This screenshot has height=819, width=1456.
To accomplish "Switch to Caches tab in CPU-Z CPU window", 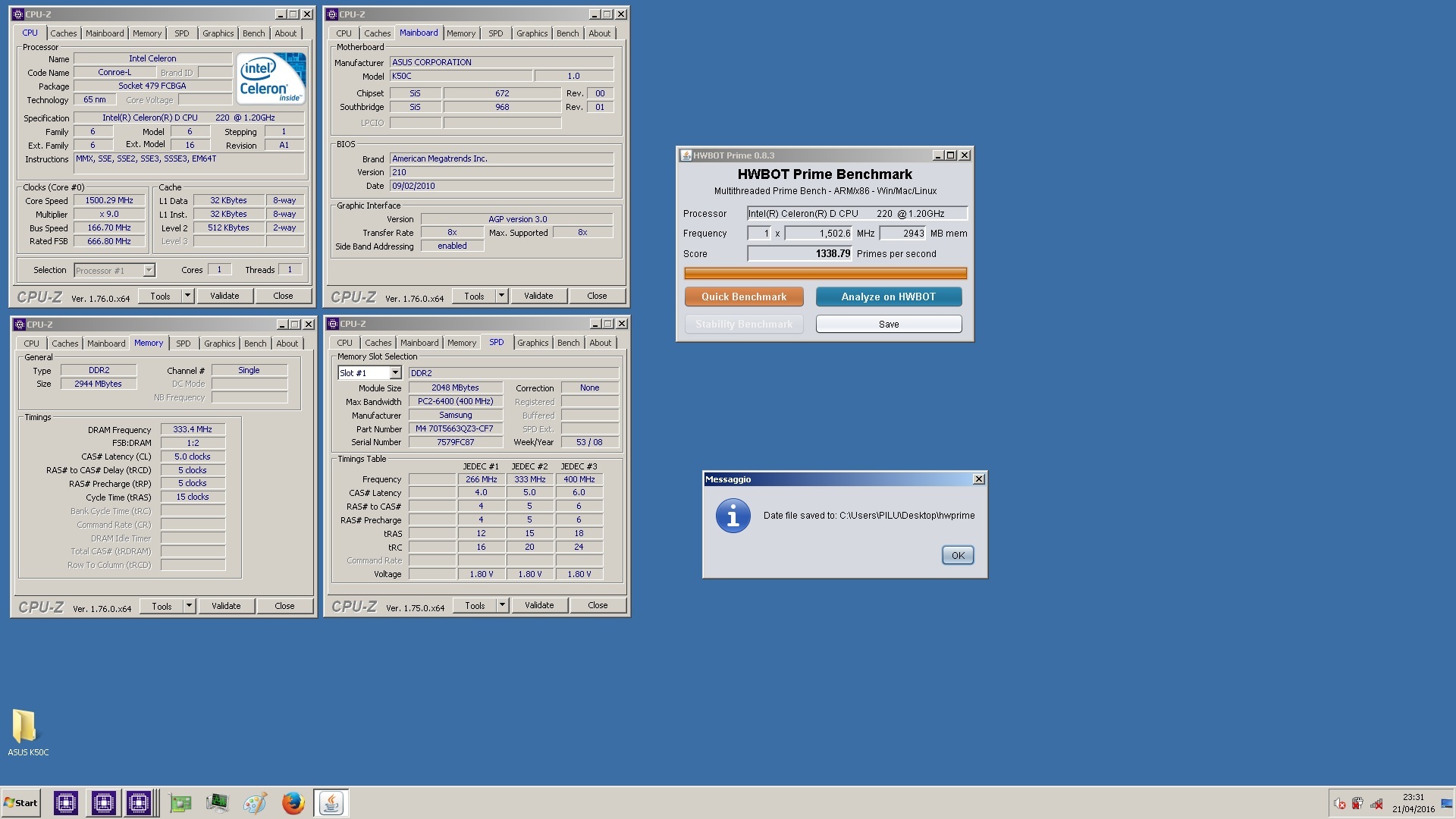I will click(x=64, y=33).
